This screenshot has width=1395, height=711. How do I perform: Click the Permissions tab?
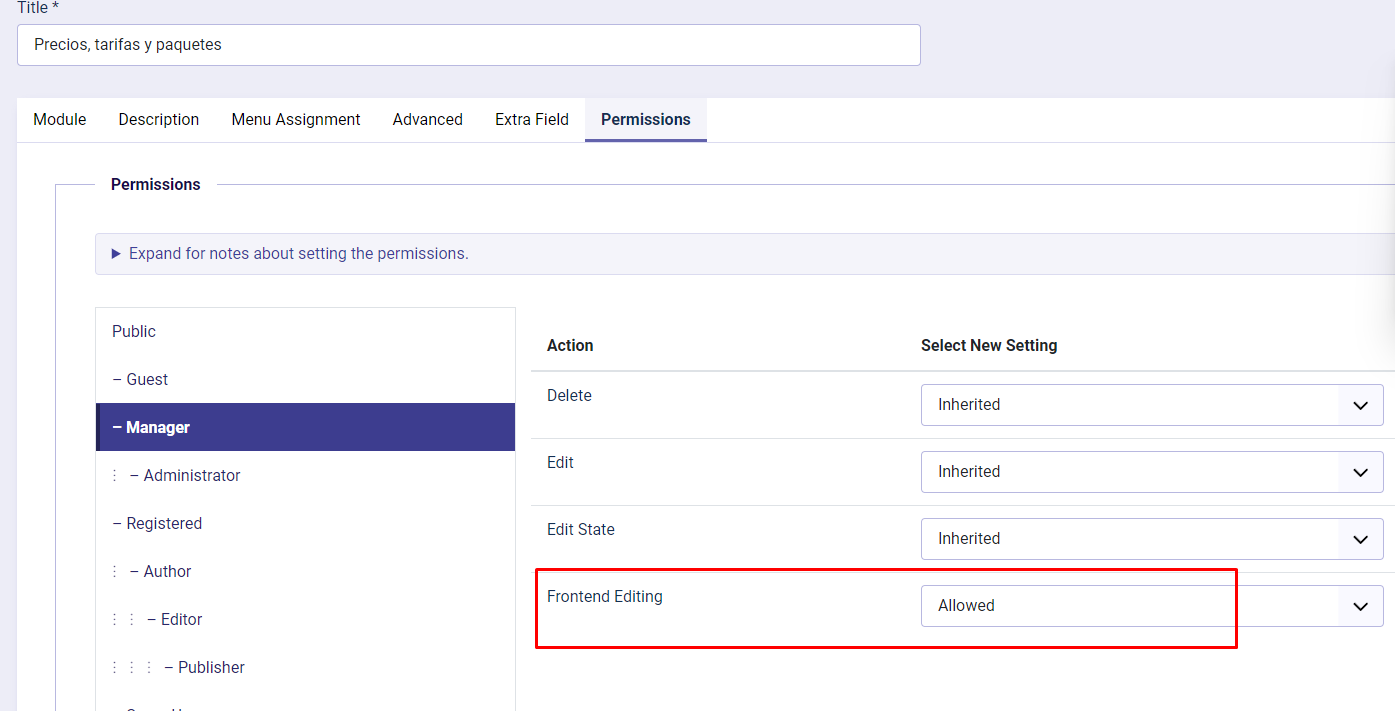coord(646,120)
